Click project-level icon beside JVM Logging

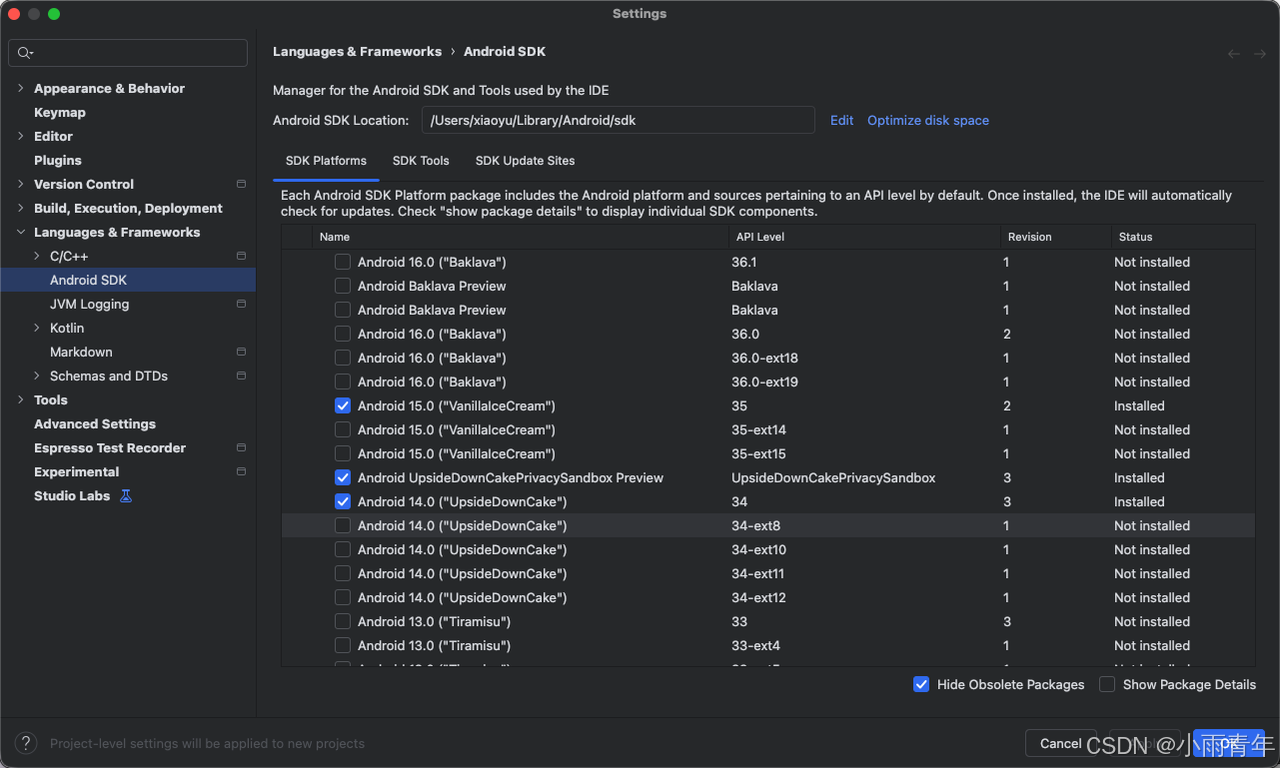pos(241,304)
